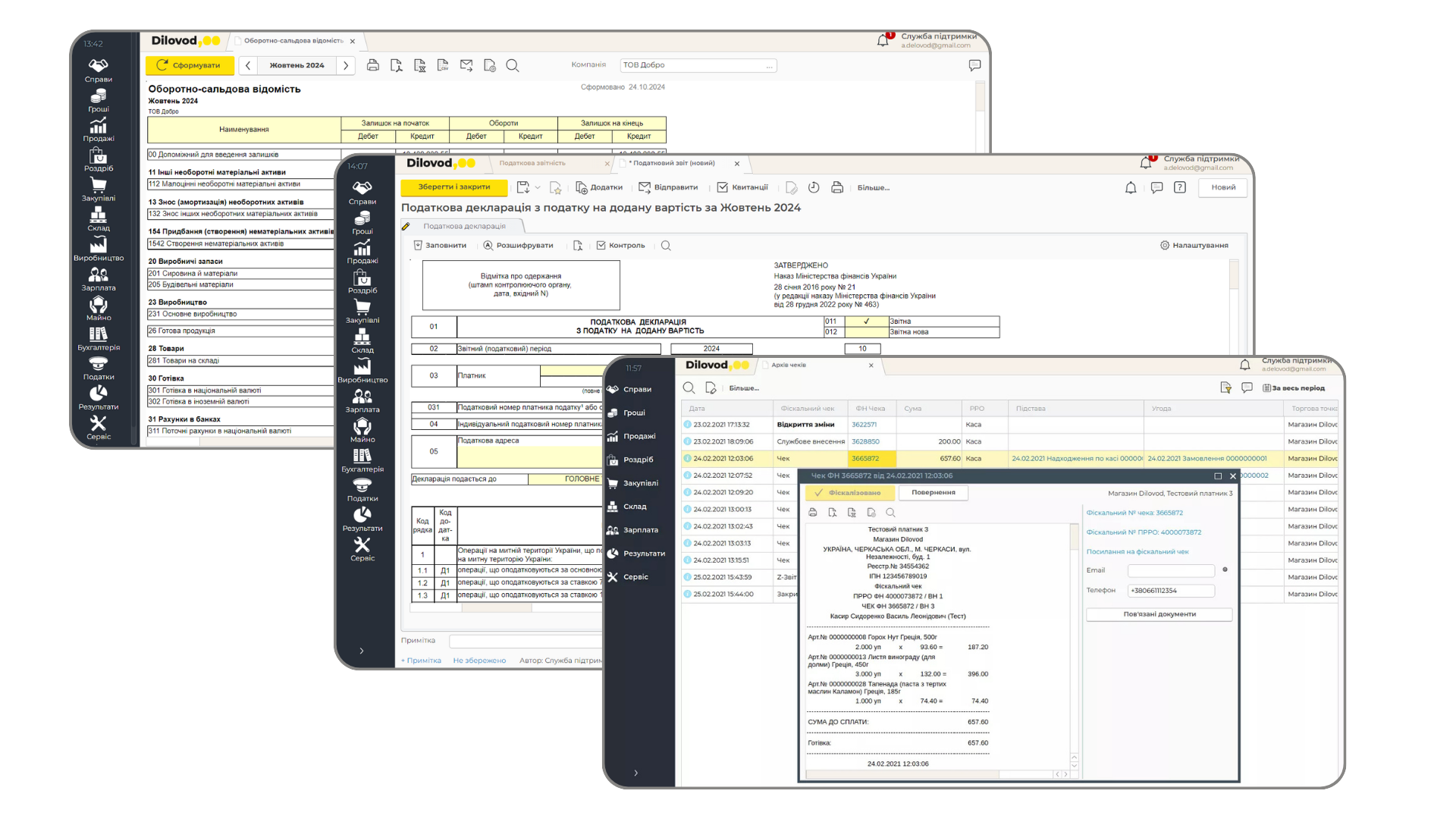Image resolution: width=1456 pixels, height=819 pixels.
Task: Print the receipt using the printer icon in the dialog
Action: [813, 513]
